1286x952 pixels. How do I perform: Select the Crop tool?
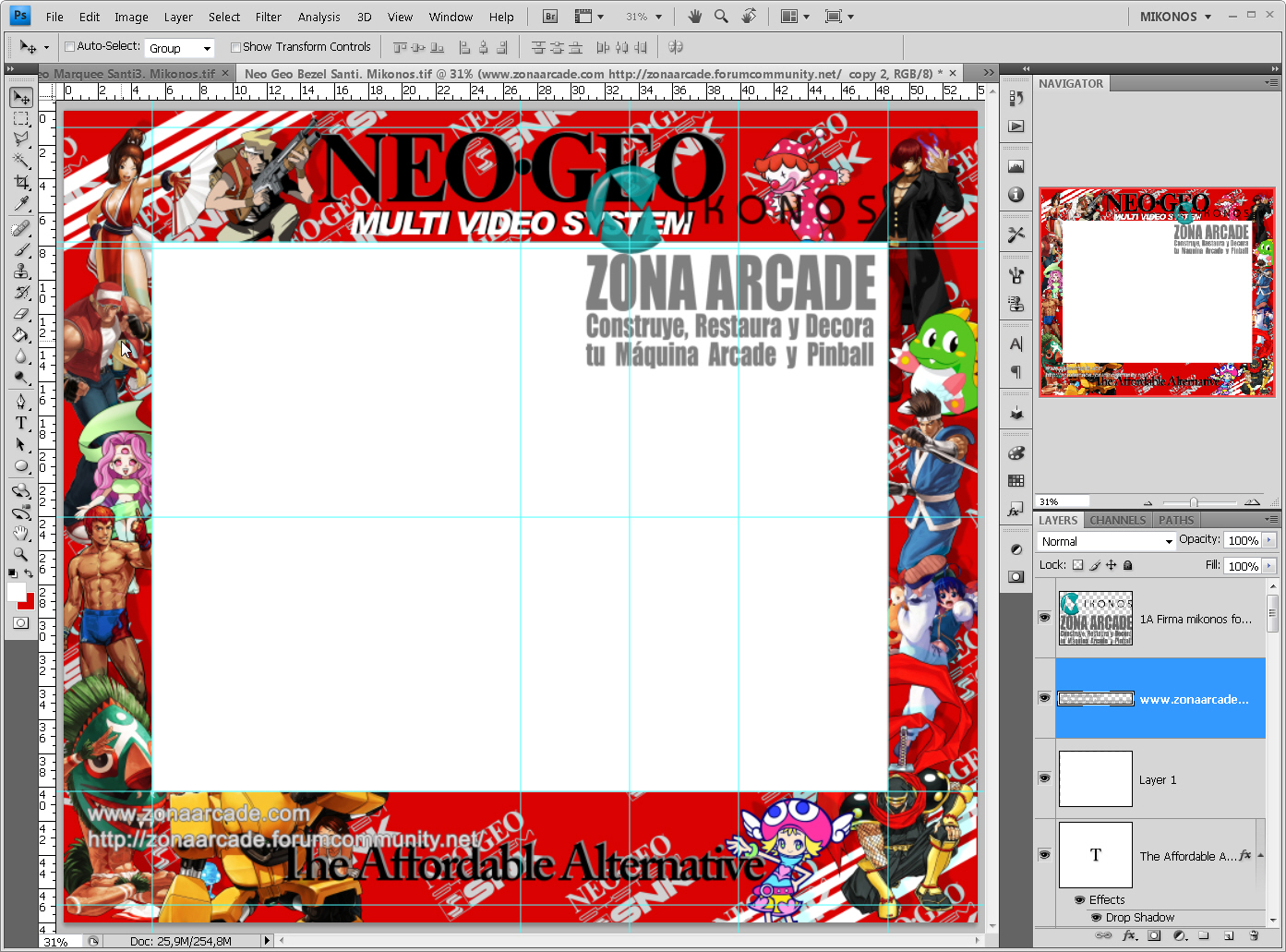(x=20, y=183)
